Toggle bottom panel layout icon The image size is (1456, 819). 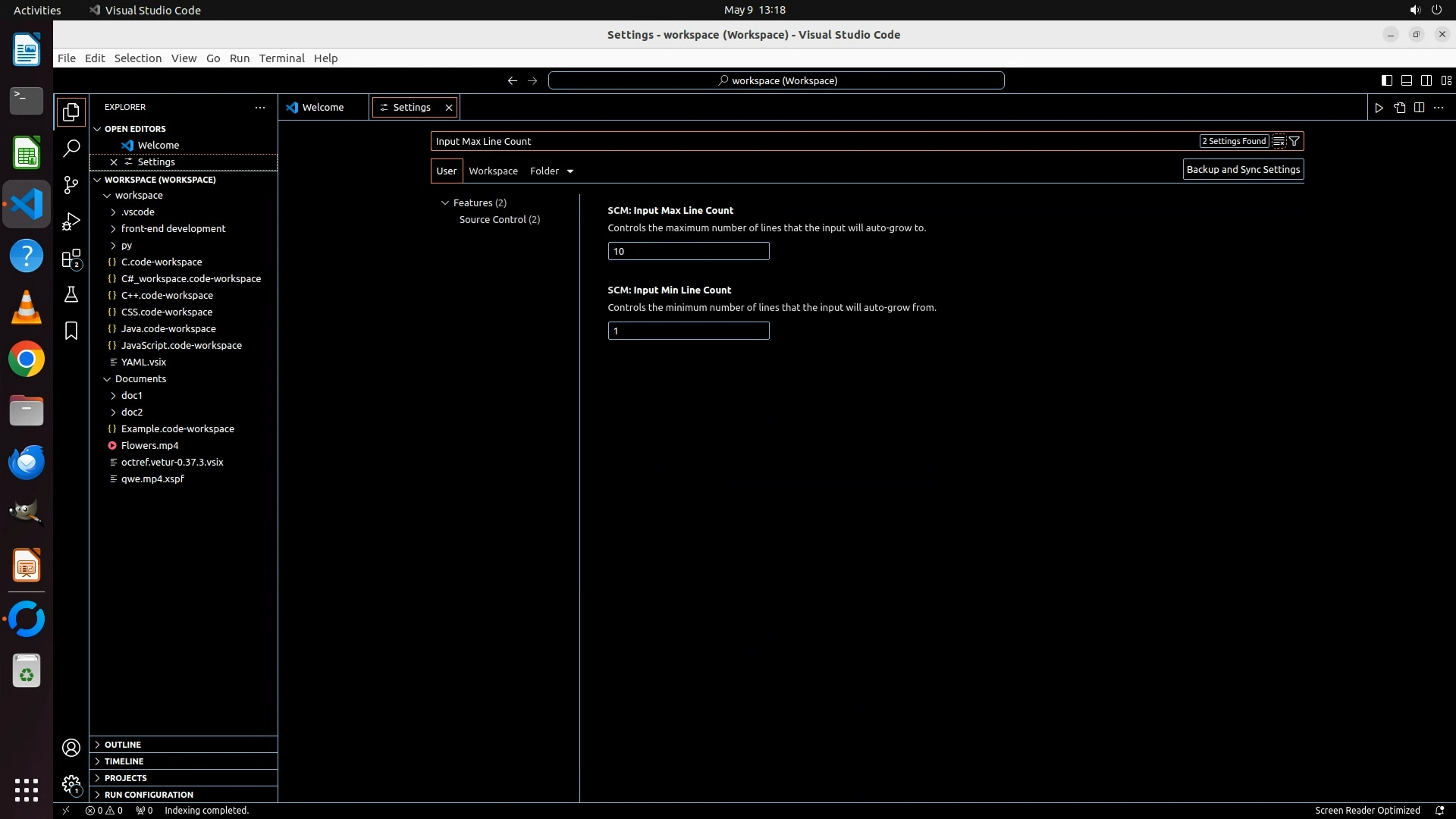click(x=1406, y=80)
